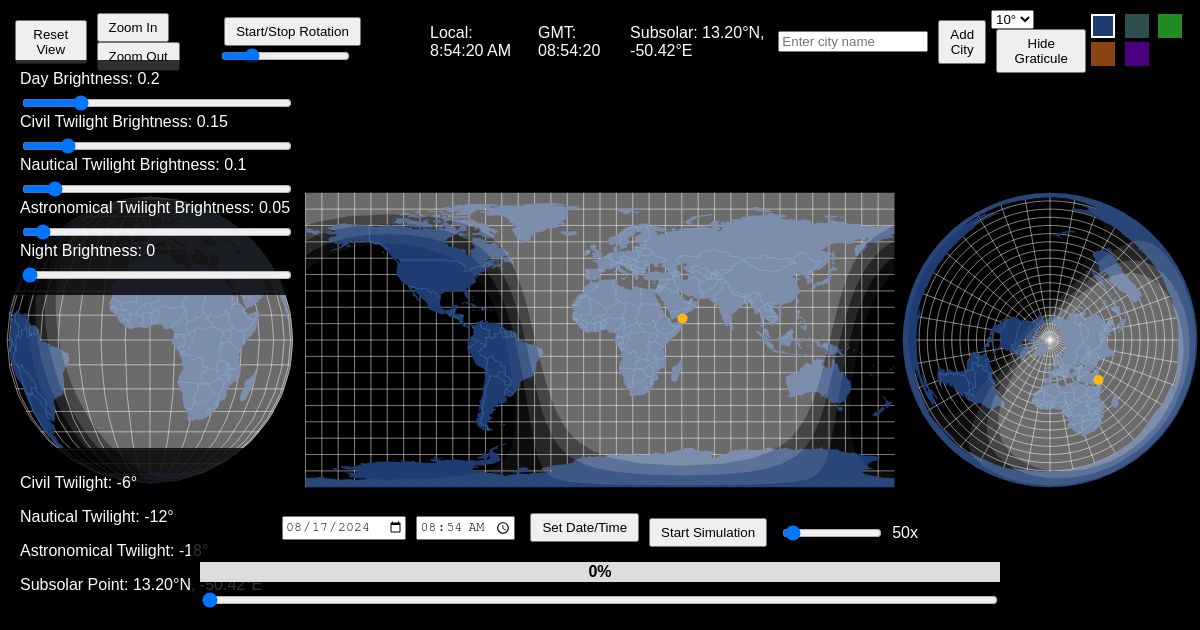The height and width of the screenshot is (630, 1200).
Task: Reset the map view
Action: [50, 40]
